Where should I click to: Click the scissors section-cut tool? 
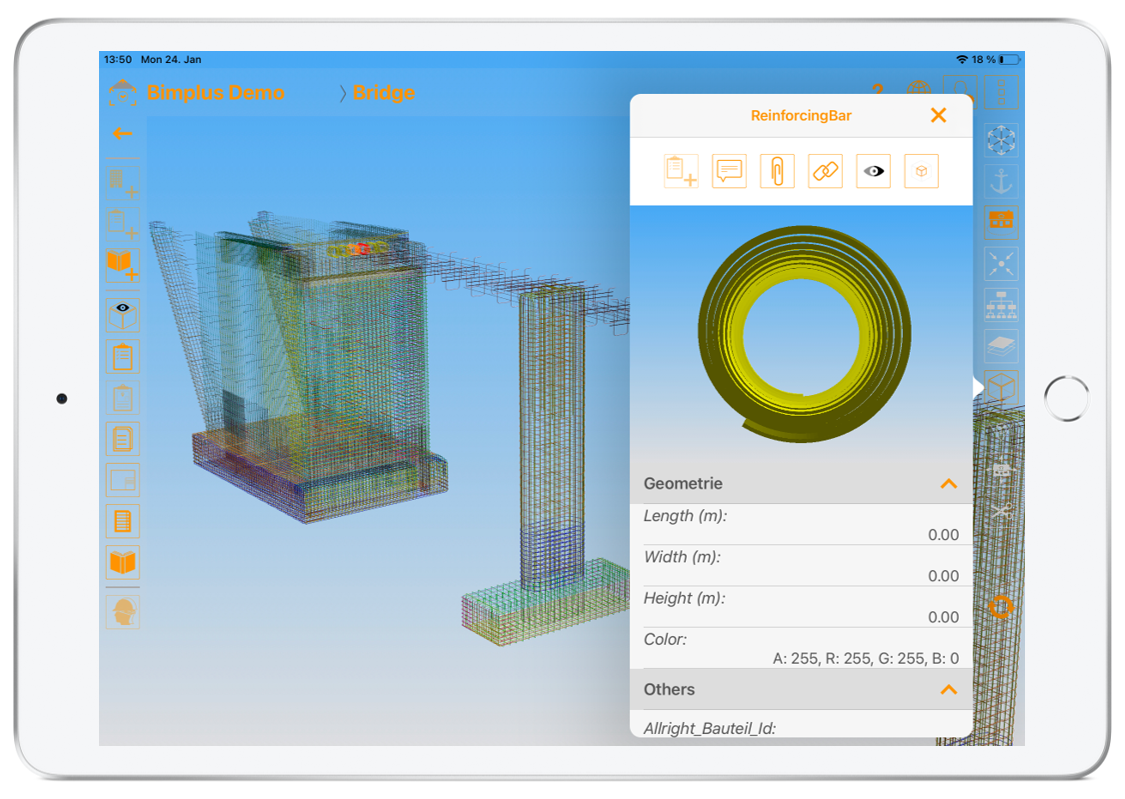(1001, 511)
